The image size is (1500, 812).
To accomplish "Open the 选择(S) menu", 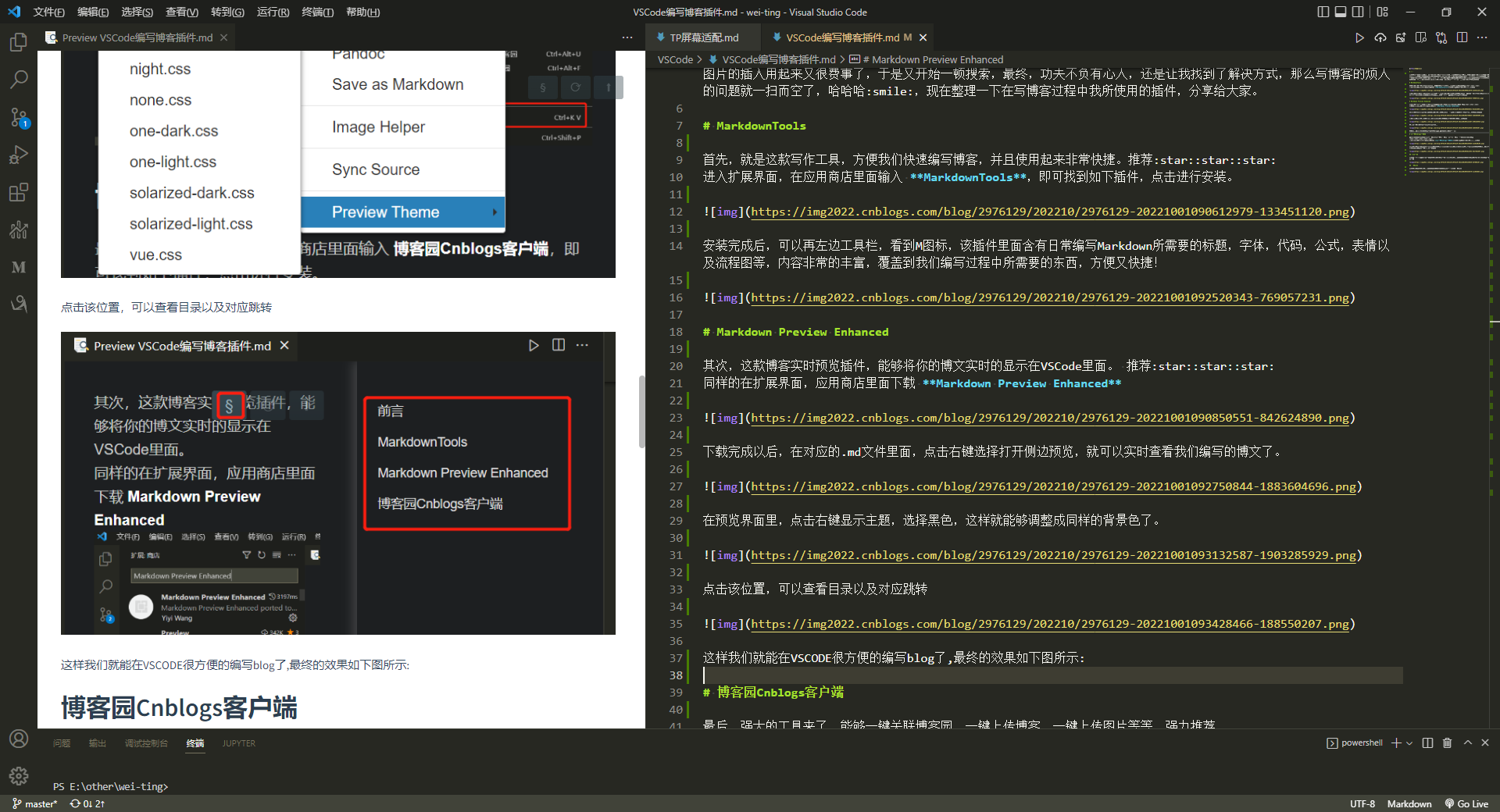I will pos(137,12).
